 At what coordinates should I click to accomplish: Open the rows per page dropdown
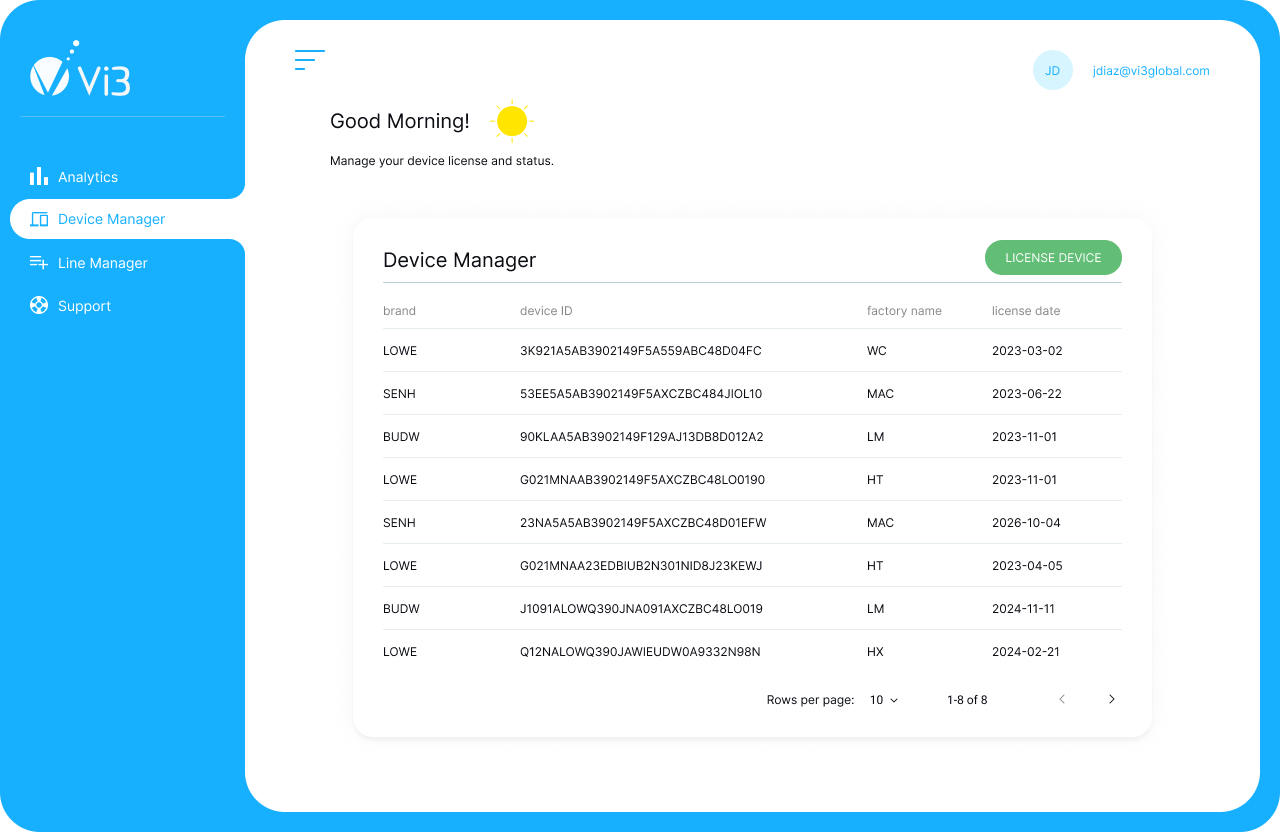(884, 700)
